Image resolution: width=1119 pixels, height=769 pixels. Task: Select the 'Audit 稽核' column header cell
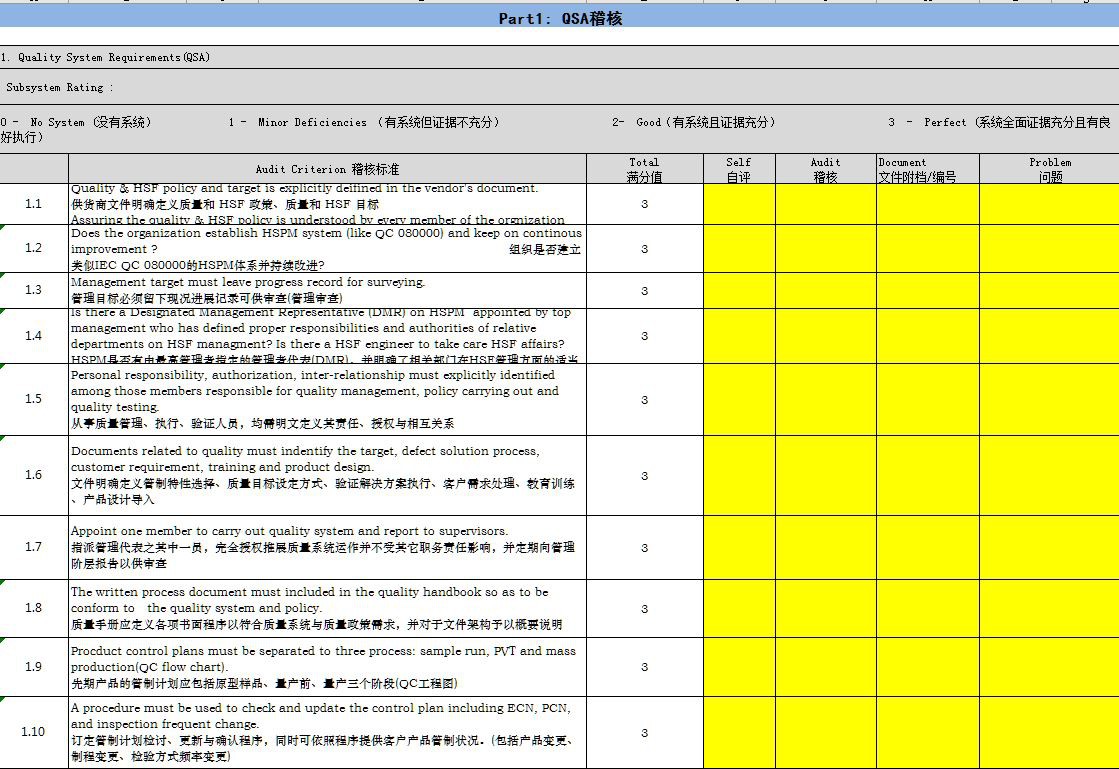825,169
